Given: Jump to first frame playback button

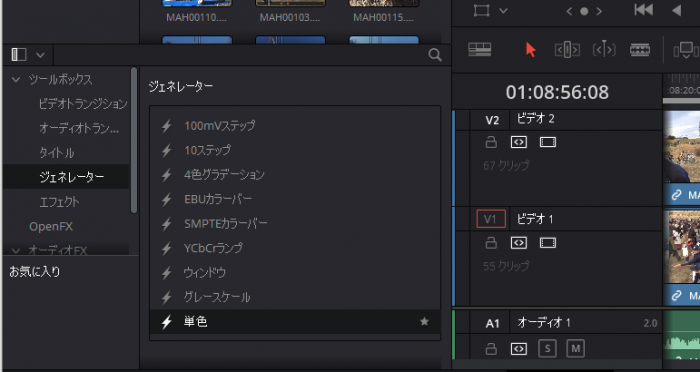Looking at the screenshot, I should [643, 10].
